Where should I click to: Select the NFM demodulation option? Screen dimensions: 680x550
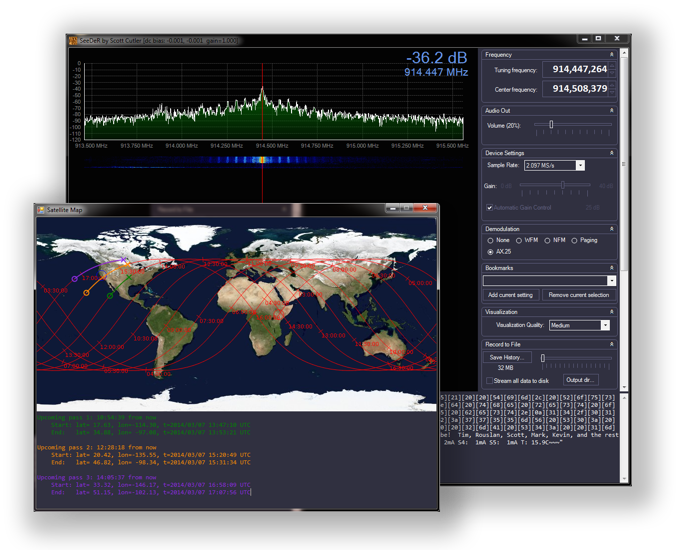tap(548, 241)
